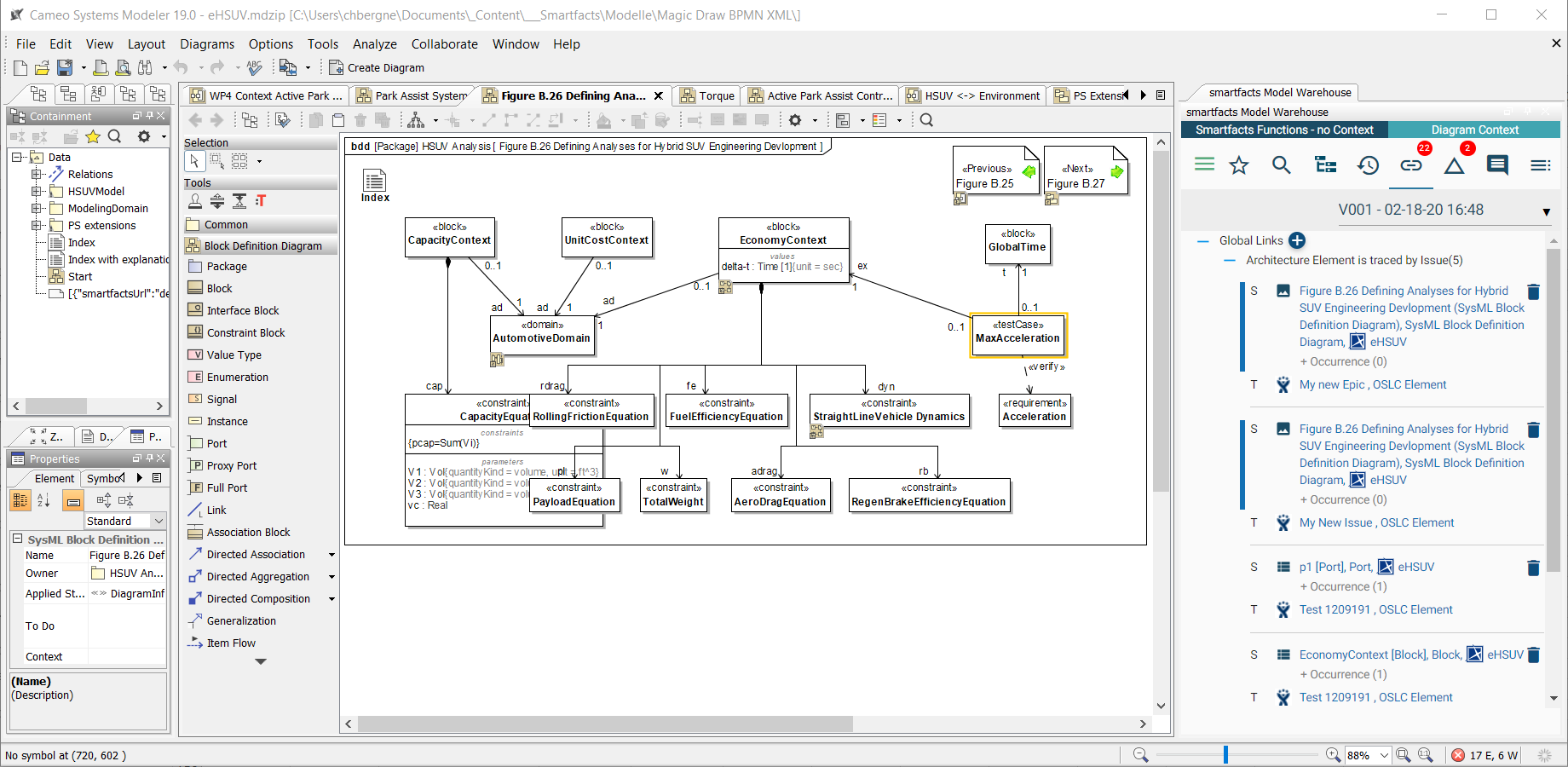
Task: Open the Containment panel gear options
Action: tap(144, 136)
